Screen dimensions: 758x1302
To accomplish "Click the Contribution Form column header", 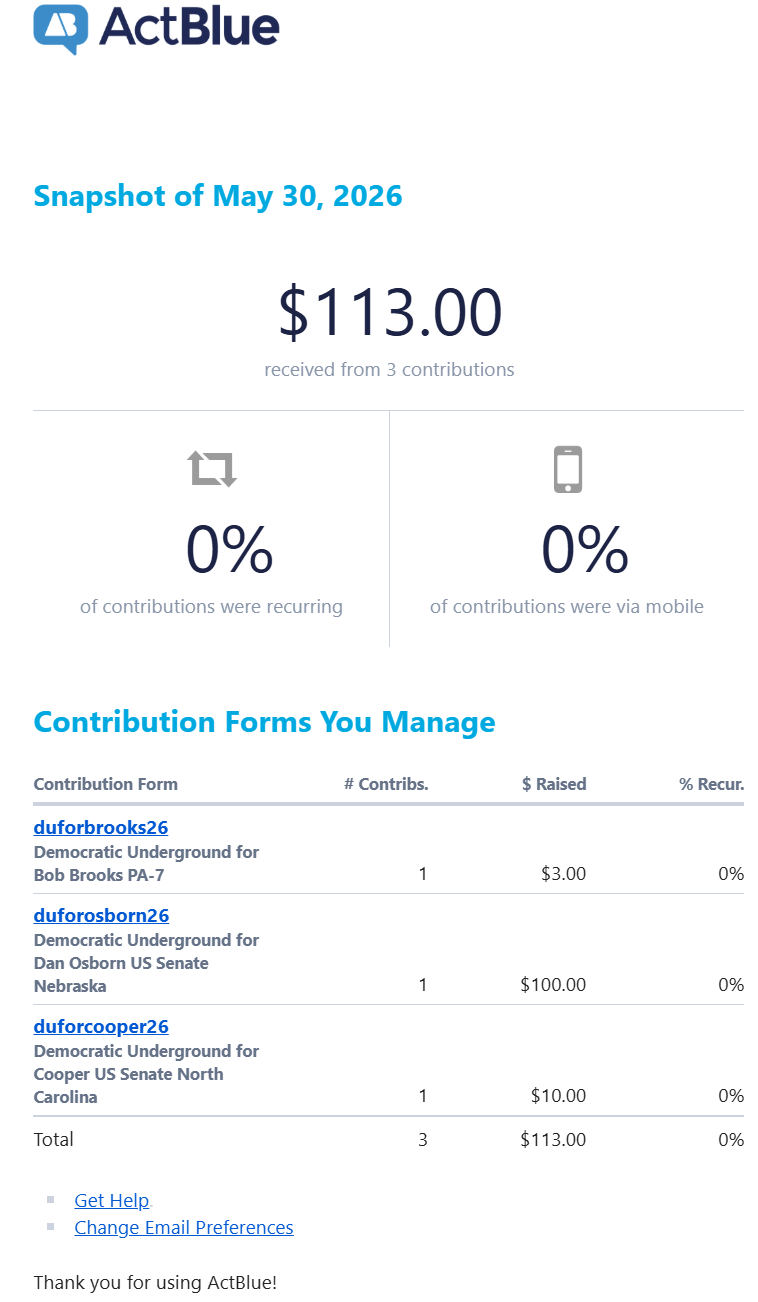I will pos(106,784).
